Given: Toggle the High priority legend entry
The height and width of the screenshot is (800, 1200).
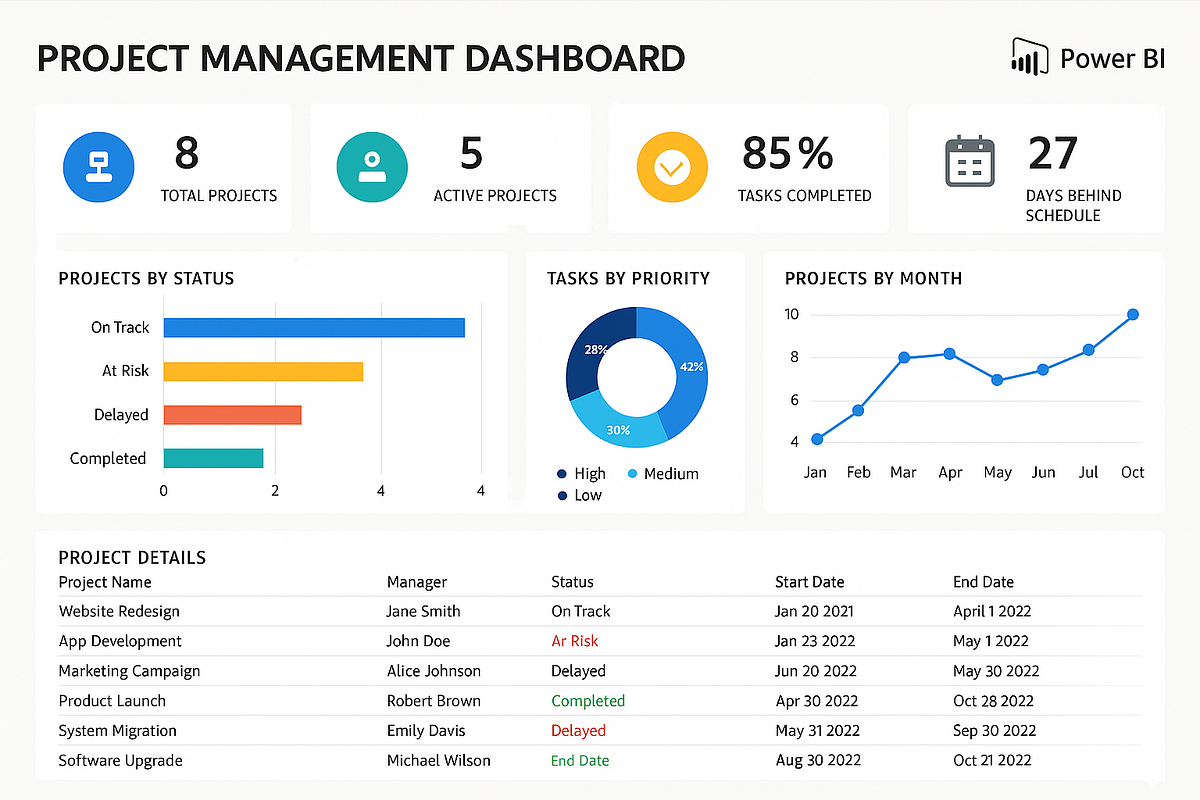Looking at the screenshot, I should (583, 473).
